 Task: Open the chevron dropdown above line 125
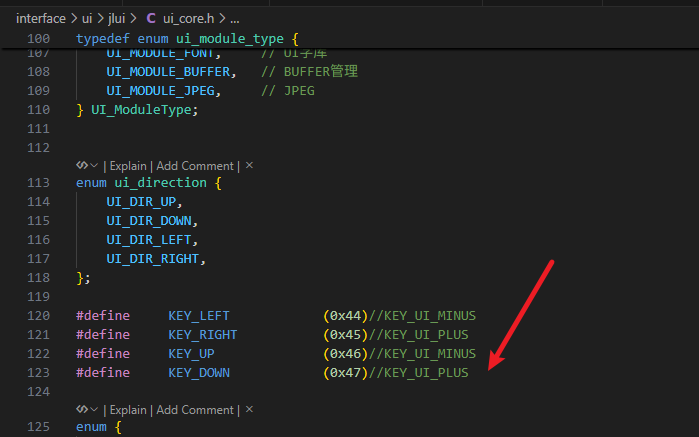click(94, 409)
